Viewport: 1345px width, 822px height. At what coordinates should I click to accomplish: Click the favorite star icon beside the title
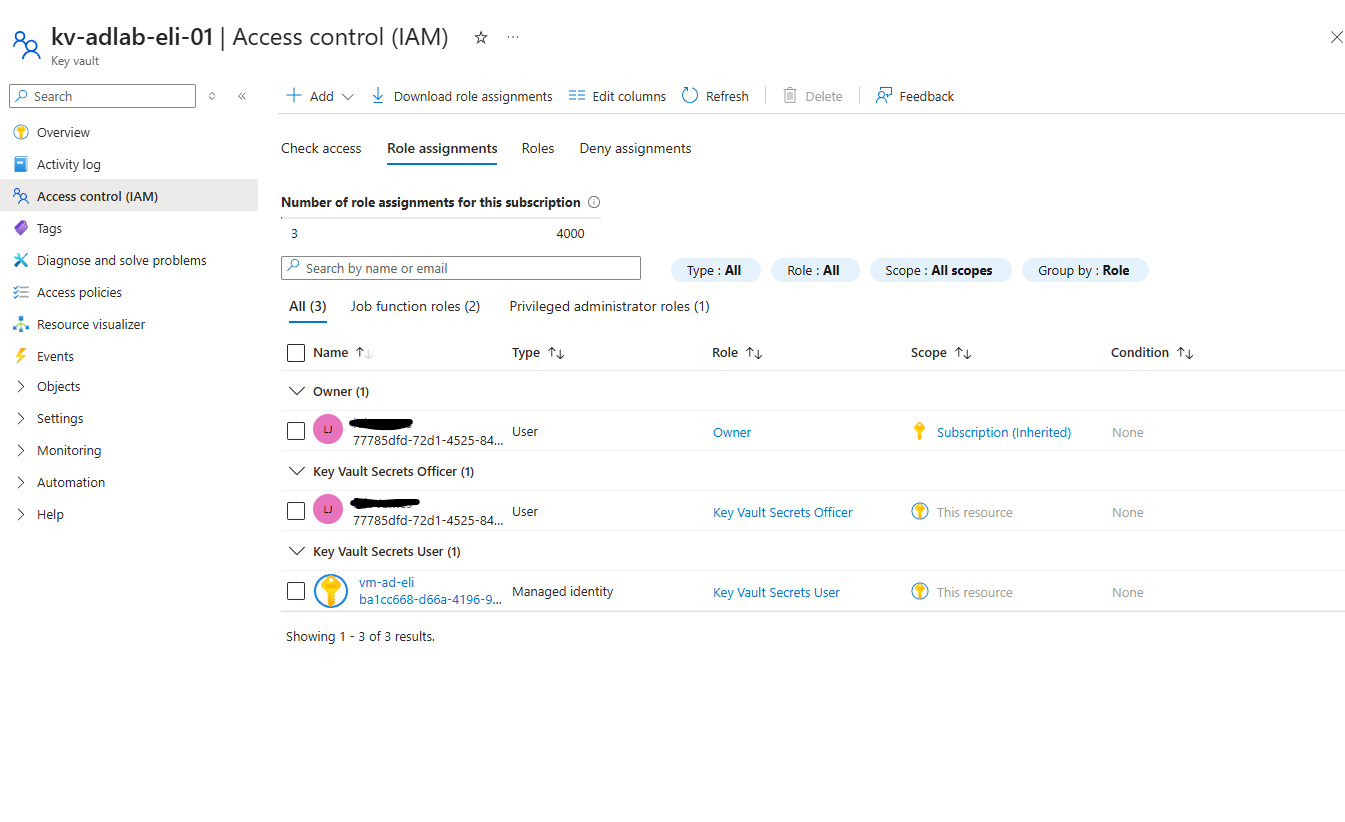(x=481, y=37)
